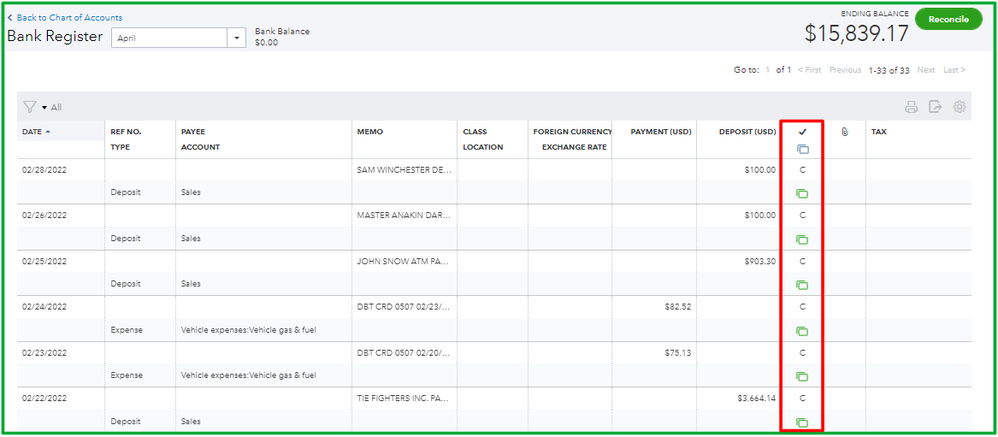Click the REF NO. column header
998x437 pixels.
pyautogui.click(x=126, y=132)
